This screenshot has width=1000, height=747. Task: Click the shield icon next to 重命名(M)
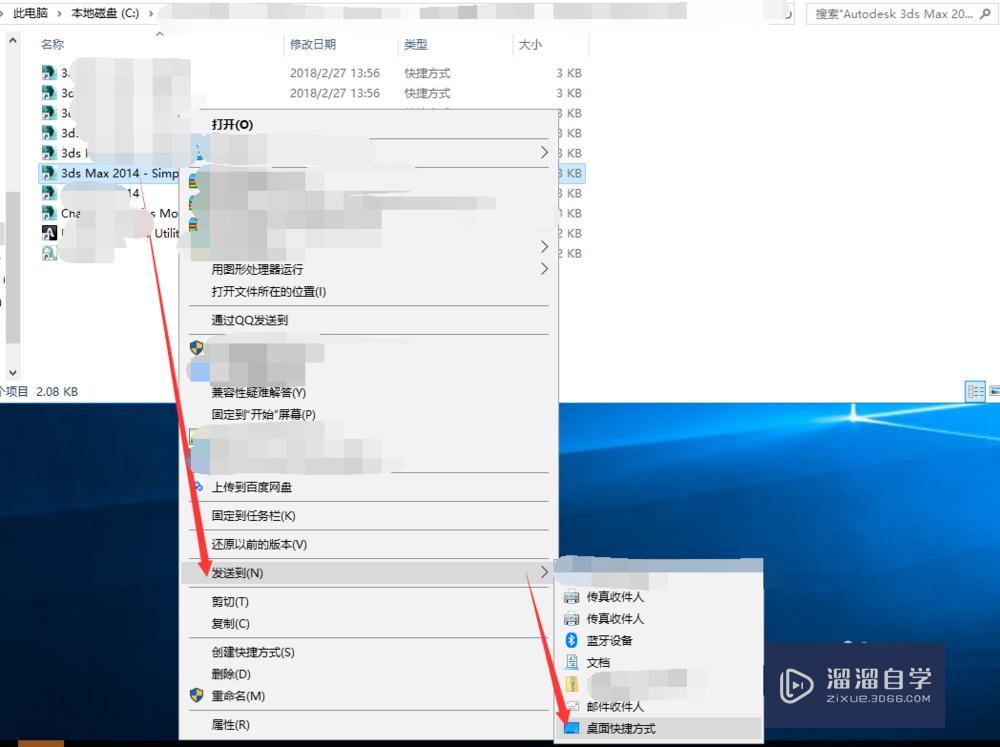coord(196,695)
